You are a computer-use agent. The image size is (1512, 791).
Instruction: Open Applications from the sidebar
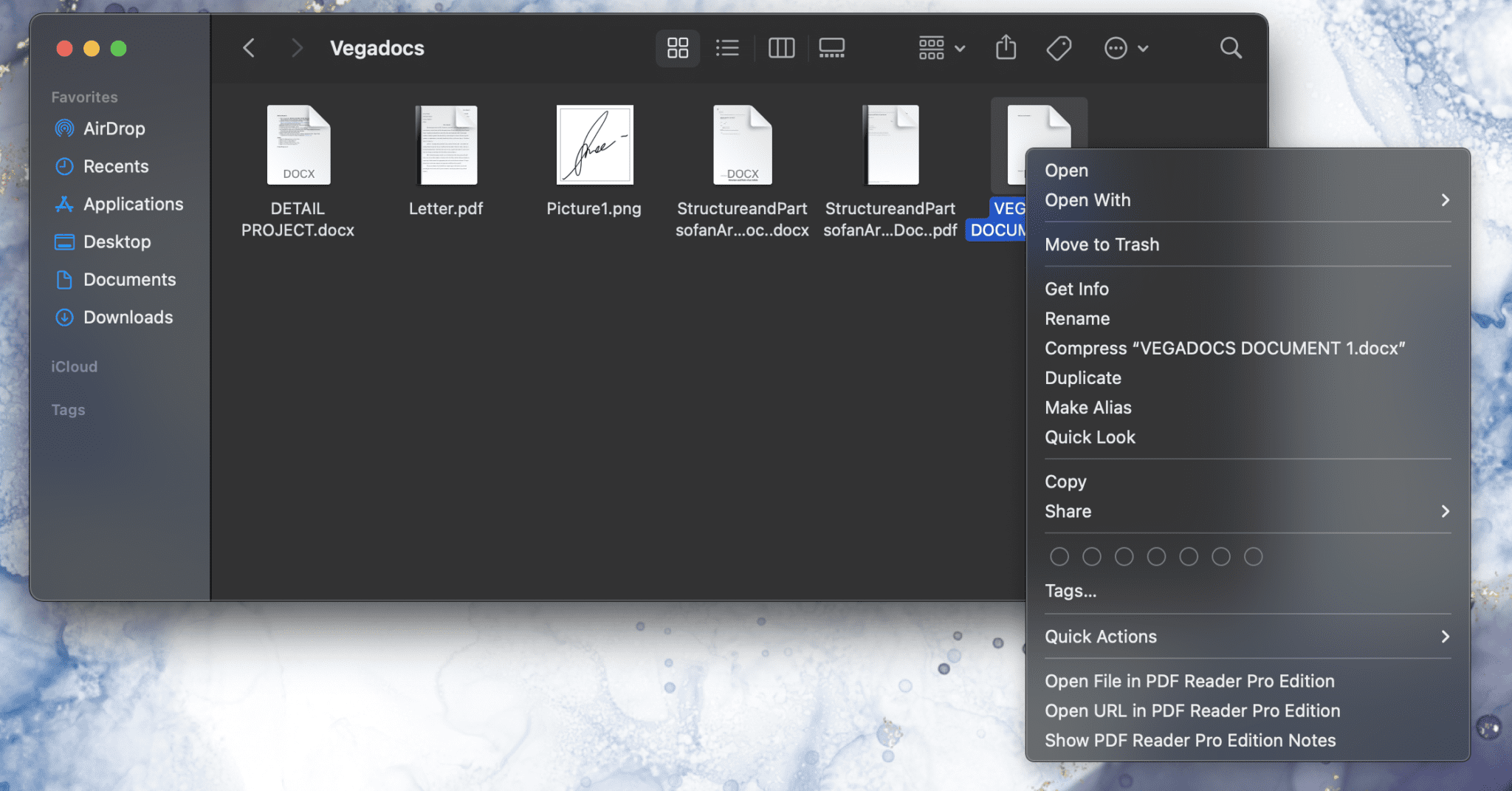[134, 204]
